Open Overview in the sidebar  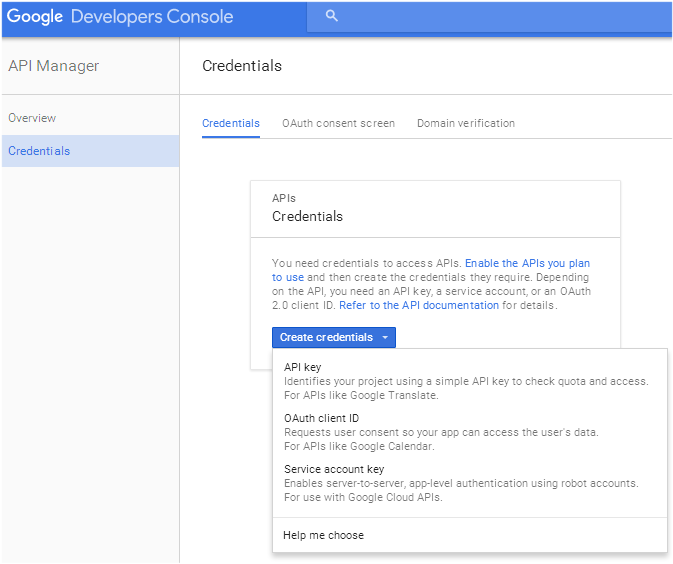pyautogui.click(x=32, y=118)
